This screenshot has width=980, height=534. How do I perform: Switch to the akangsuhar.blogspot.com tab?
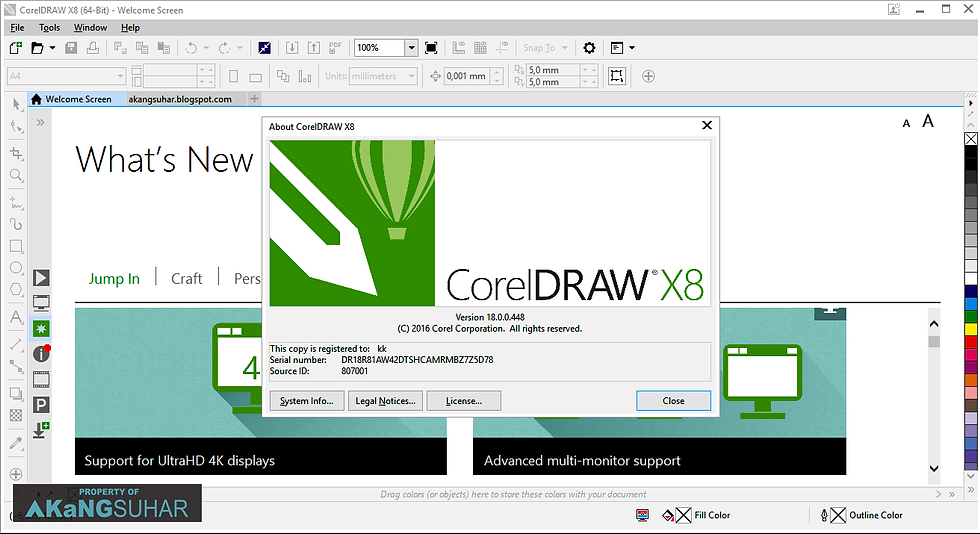point(180,99)
